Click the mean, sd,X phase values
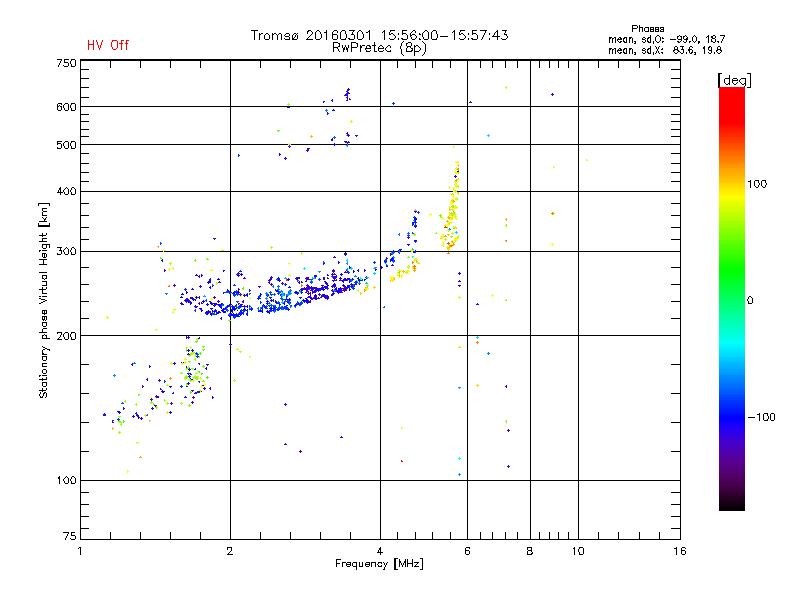This screenshot has width=800, height=600. (x=665, y=50)
